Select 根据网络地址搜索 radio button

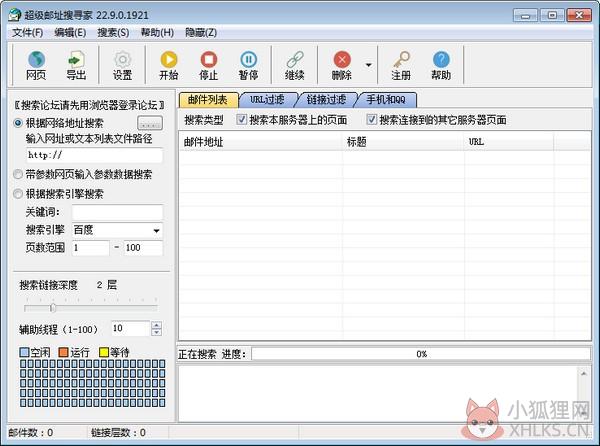(x=18, y=123)
